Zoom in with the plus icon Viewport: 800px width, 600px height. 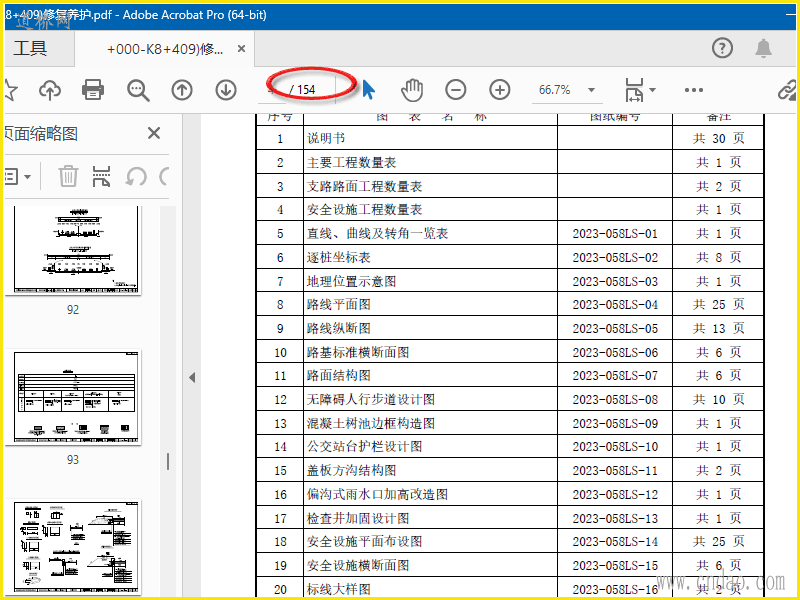[x=499, y=90]
